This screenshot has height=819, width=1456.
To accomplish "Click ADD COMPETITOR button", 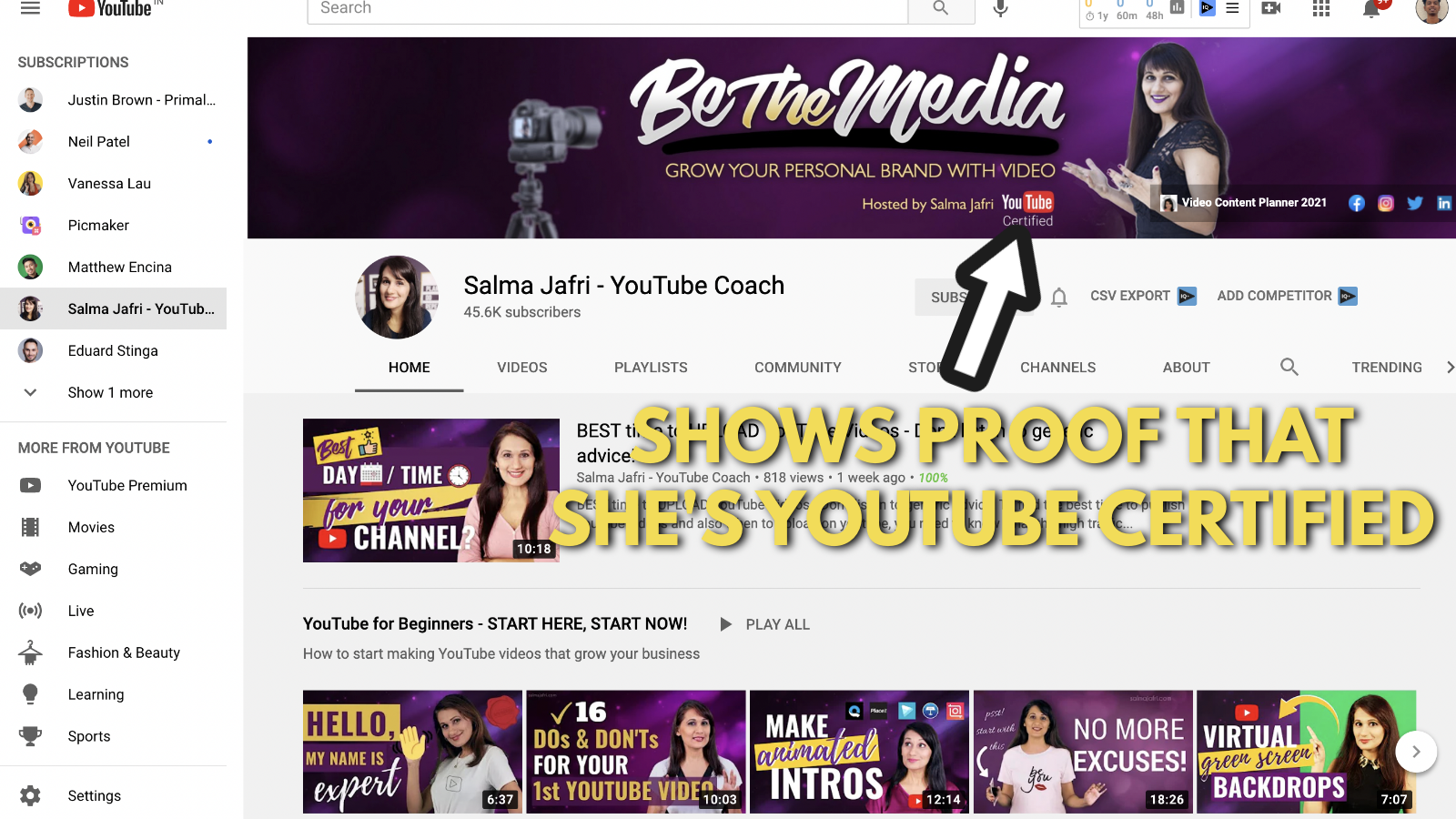I will 1287,296.
